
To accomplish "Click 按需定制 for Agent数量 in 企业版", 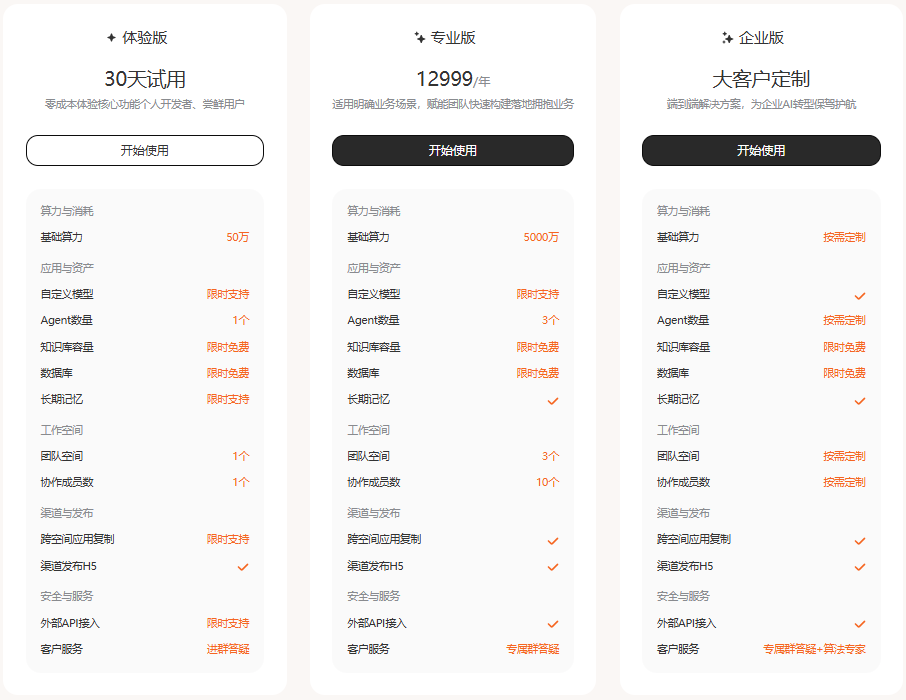I will [x=844, y=320].
